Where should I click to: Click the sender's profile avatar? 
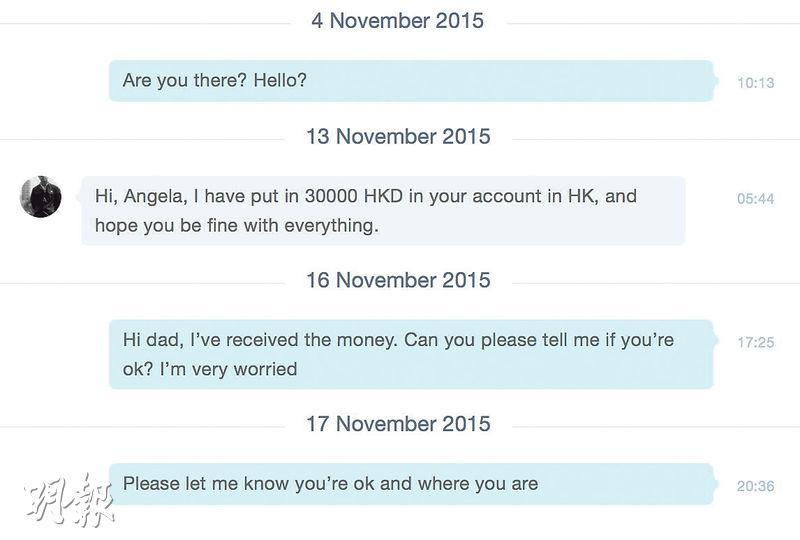pyautogui.click(x=40, y=196)
